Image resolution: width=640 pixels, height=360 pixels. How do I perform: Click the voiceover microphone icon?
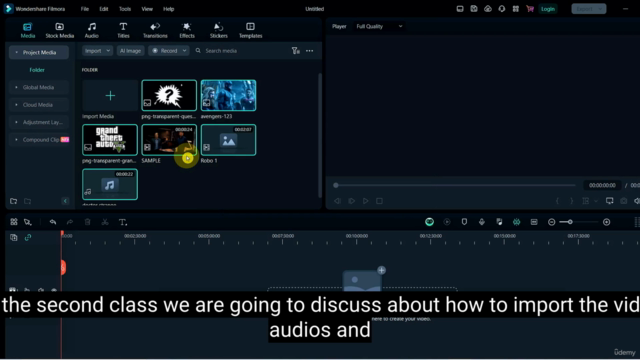[482, 222]
